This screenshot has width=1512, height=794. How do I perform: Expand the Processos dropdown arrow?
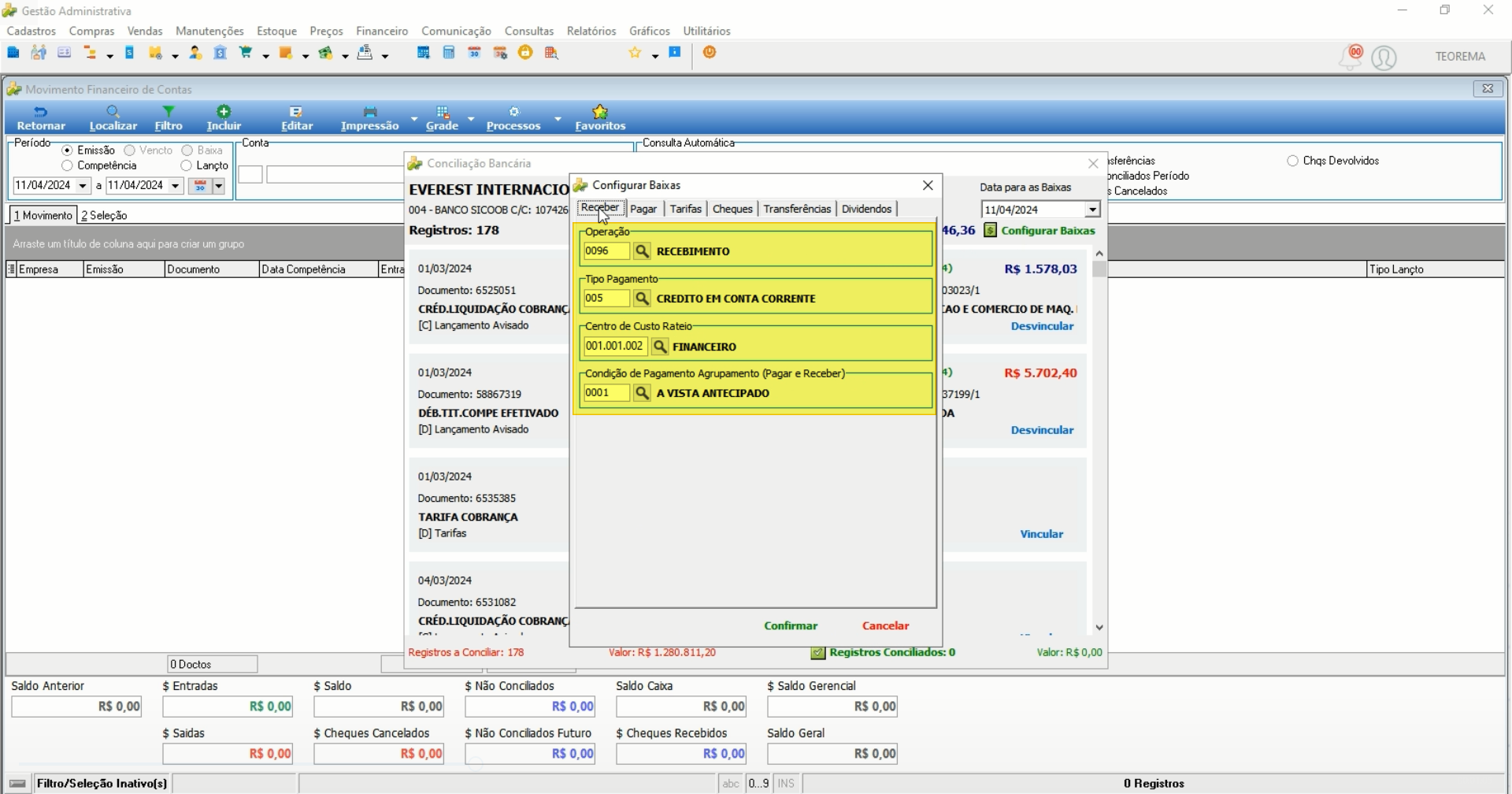pyautogui.click(x=558, y=119)
